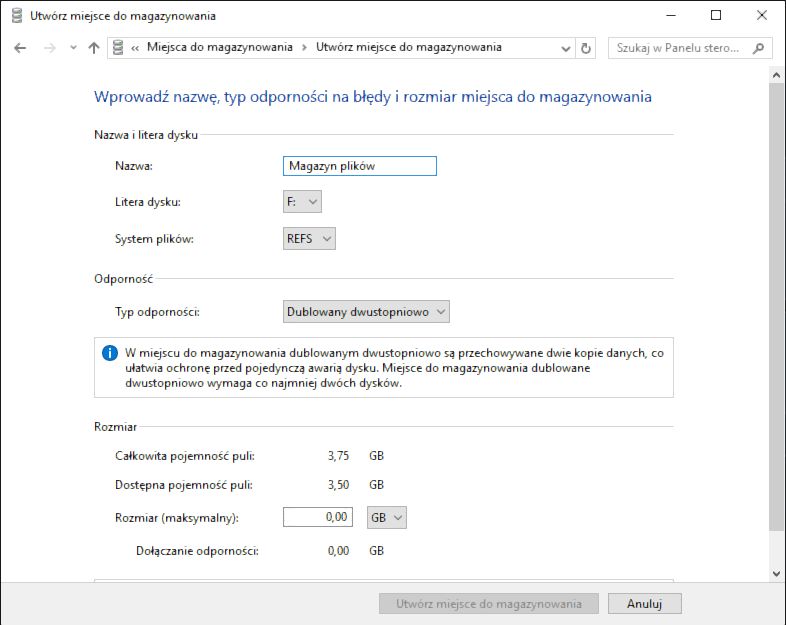Click the 3,75 total capacity value
The height and width of the screenshot is (625, 786).
(x=338, y=456)
